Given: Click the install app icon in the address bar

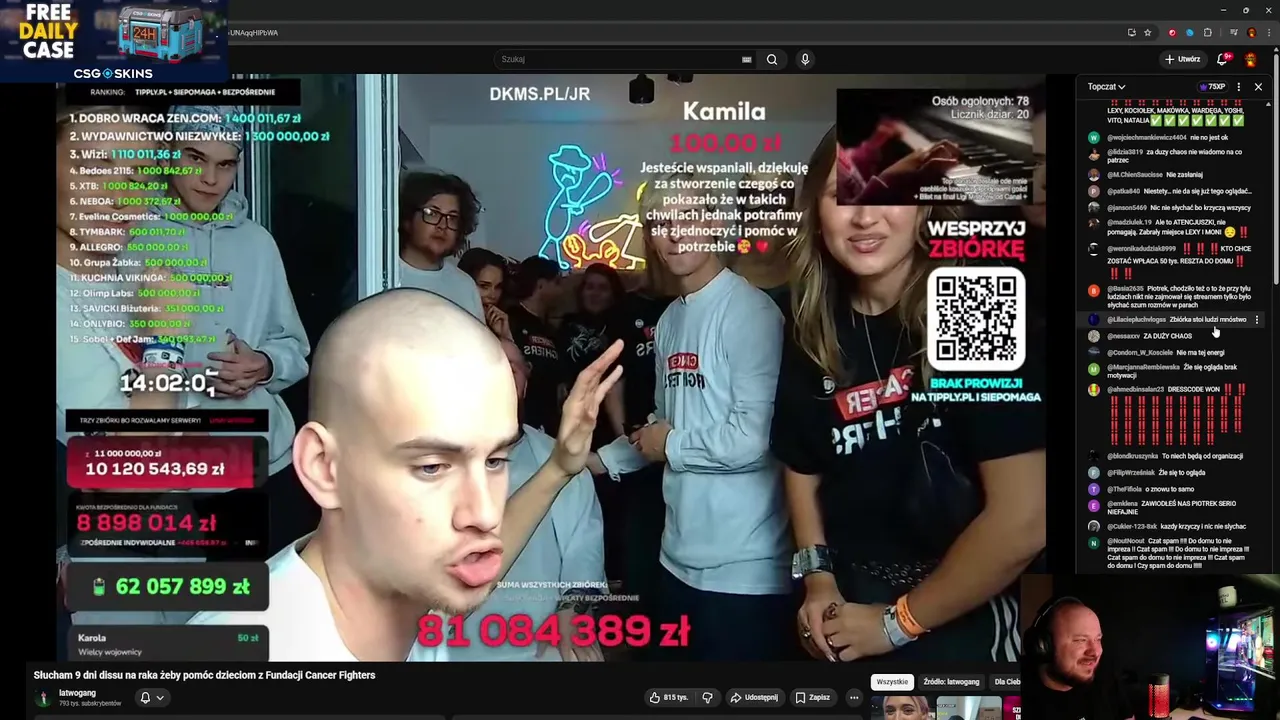Looking at the screenshot, I should tap(1132, 32).
